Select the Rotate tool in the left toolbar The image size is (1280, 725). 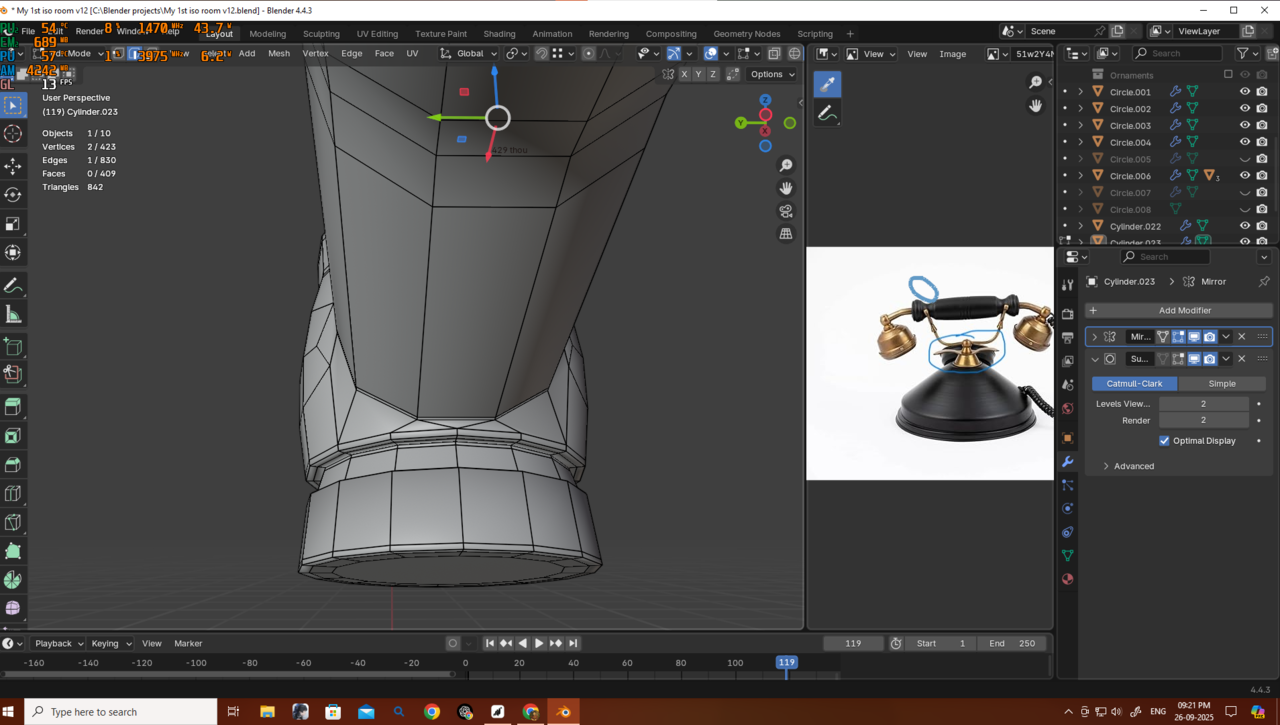(13, 195)
